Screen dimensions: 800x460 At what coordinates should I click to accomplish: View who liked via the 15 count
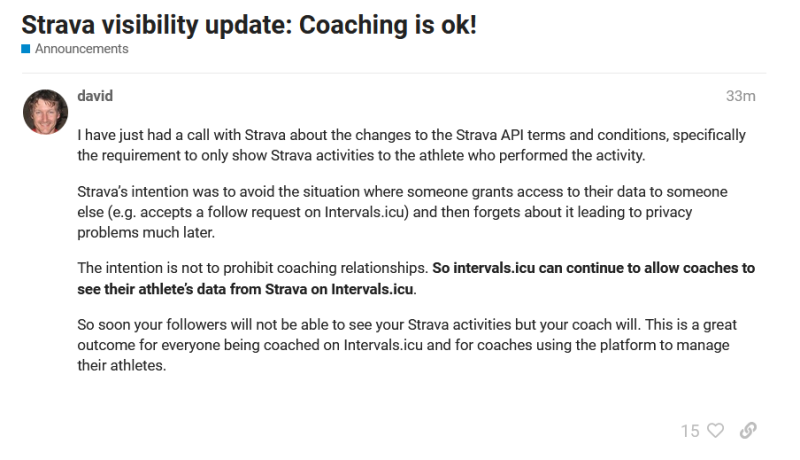coord(690,431)
